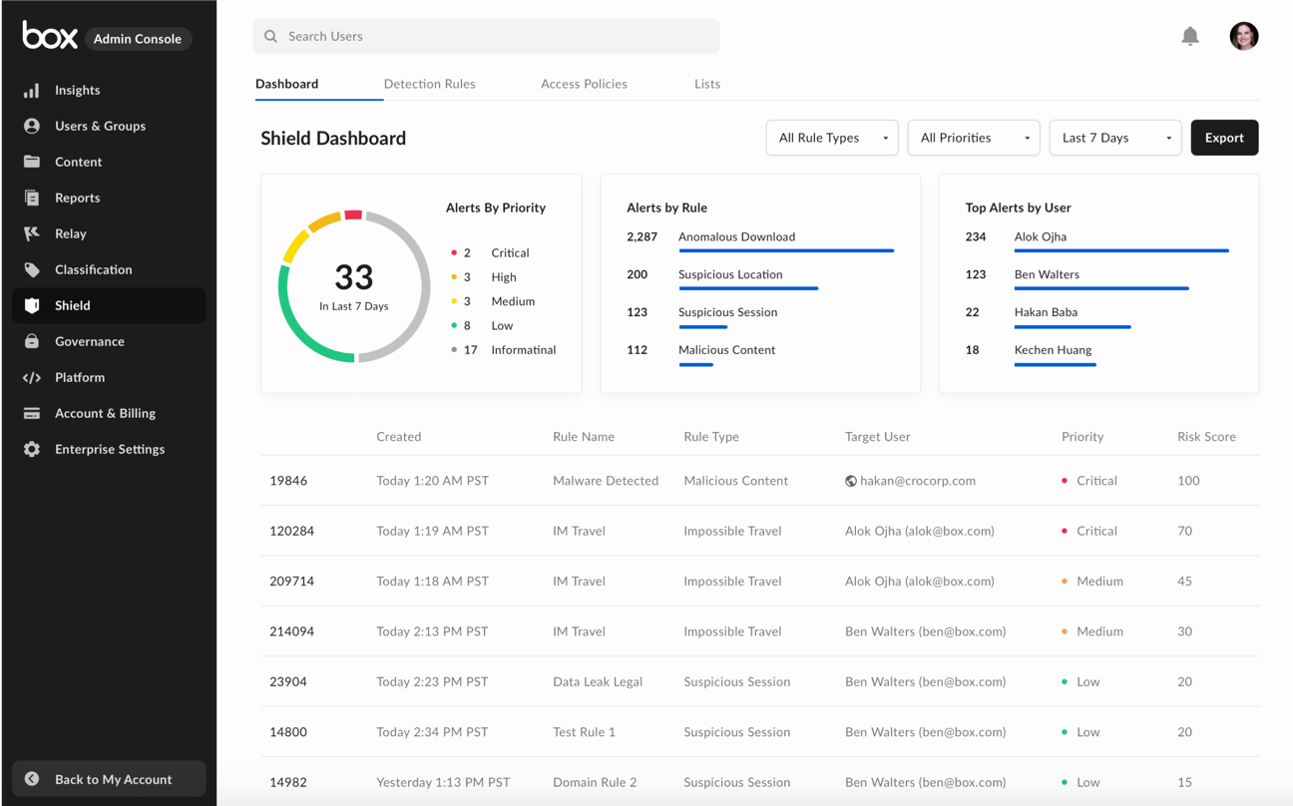Click Anomalous Download rule bar
The image size is (1293, 806).
pos(786,251)
